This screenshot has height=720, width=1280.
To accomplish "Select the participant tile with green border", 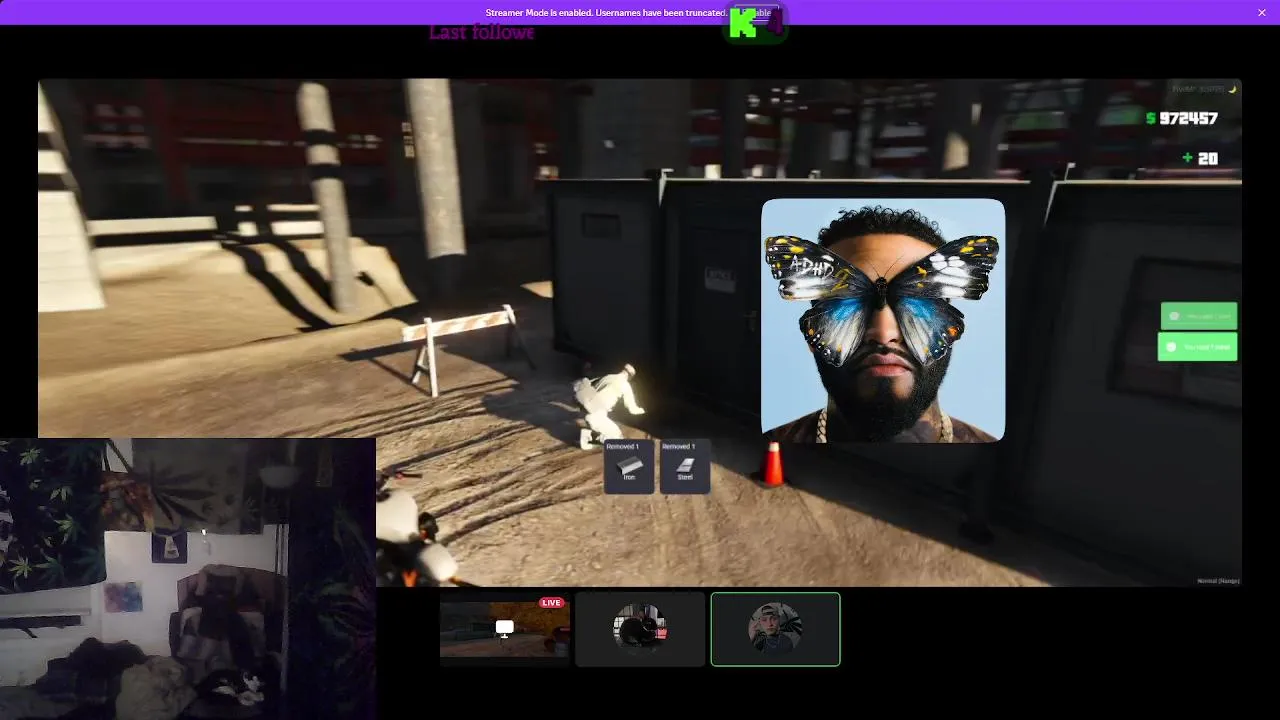I will point(775,629).
